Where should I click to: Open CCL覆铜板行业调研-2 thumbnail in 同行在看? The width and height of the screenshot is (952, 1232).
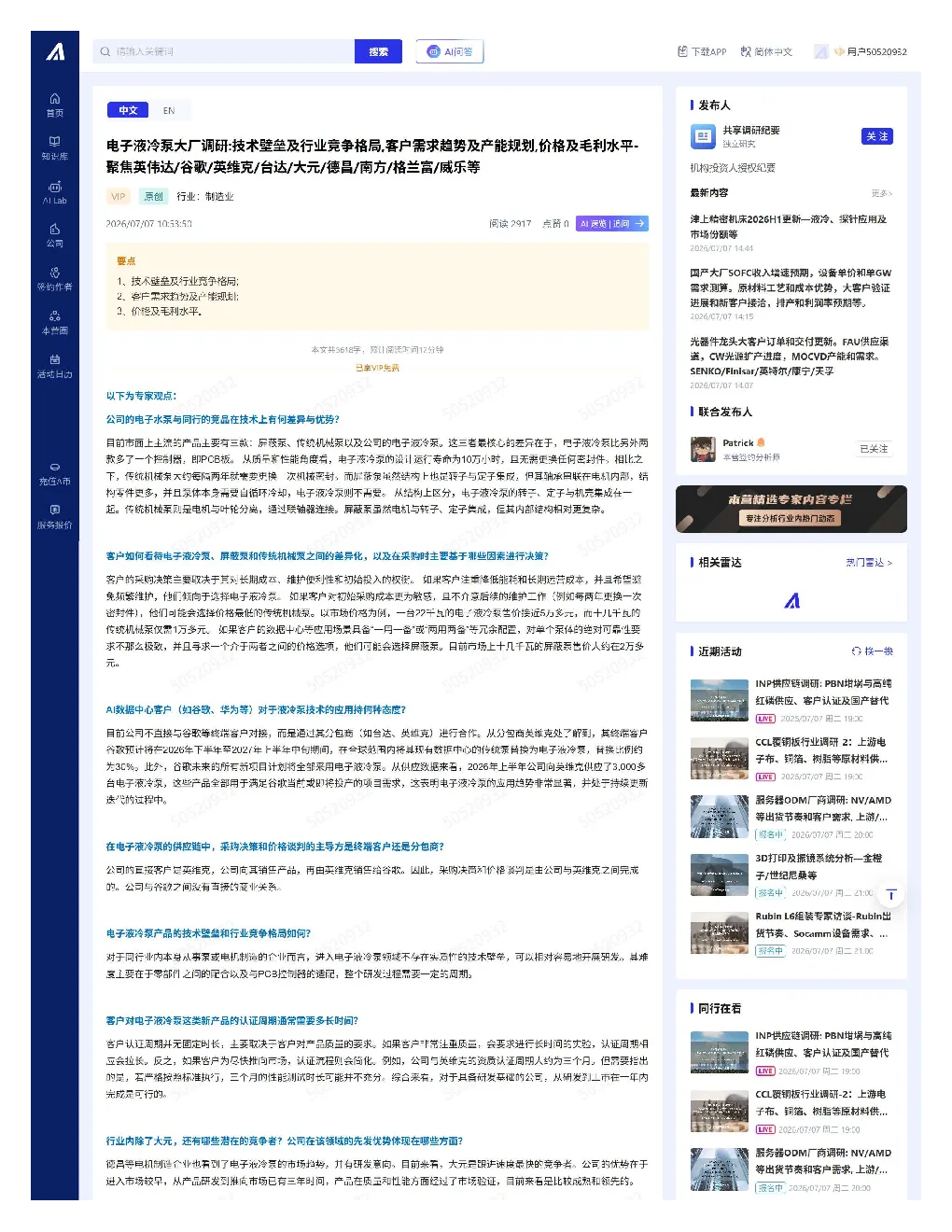point(720,1111)
